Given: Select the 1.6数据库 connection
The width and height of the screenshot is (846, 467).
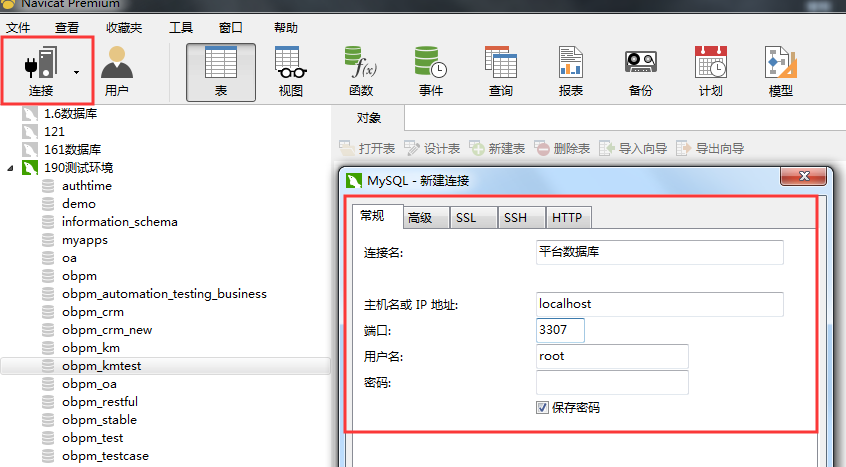Looking at the screenshot, I should (x=70, y=114).
